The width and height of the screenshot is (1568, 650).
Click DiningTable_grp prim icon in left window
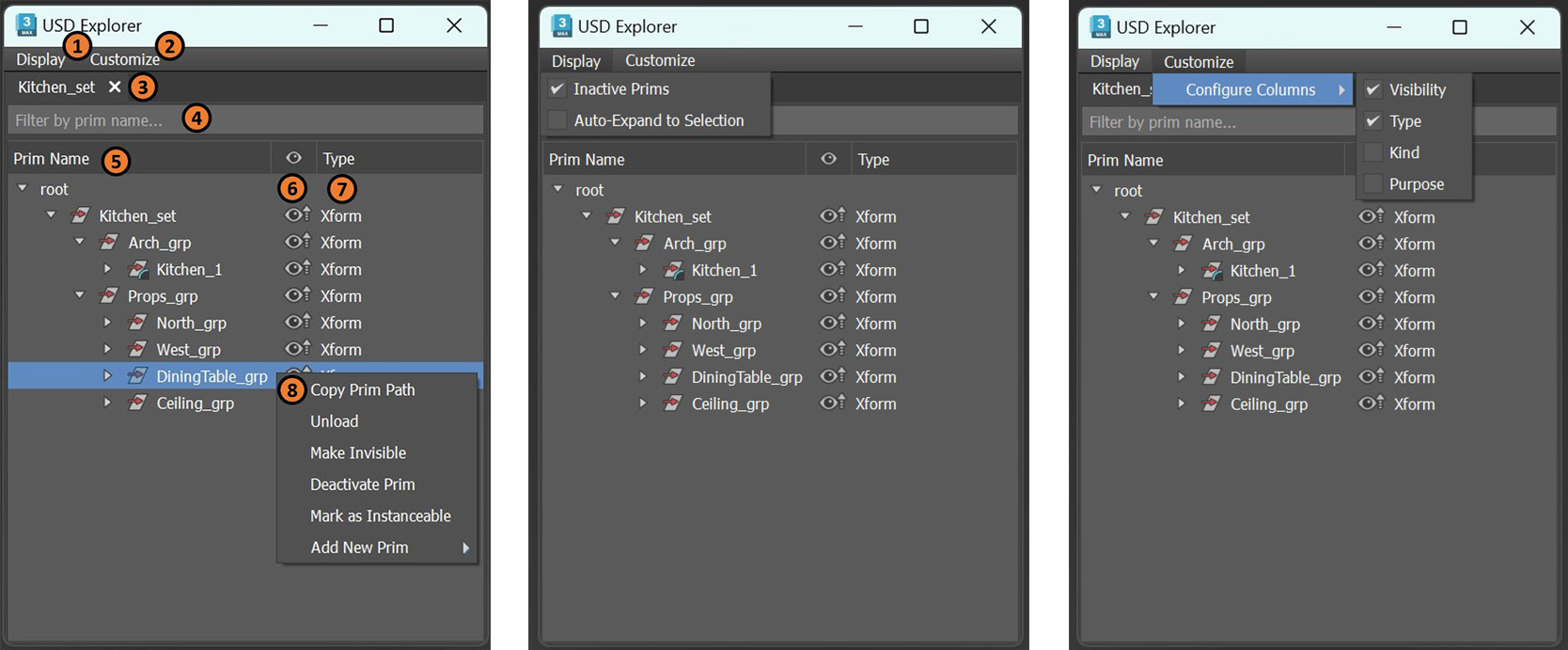(137, 376)
